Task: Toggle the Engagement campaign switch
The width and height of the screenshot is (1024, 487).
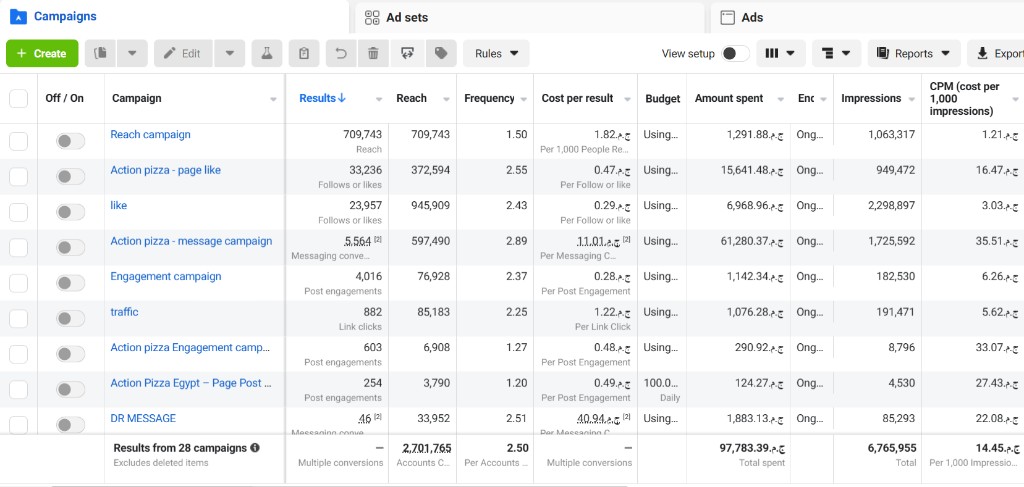Action: [x=71, y=283]
